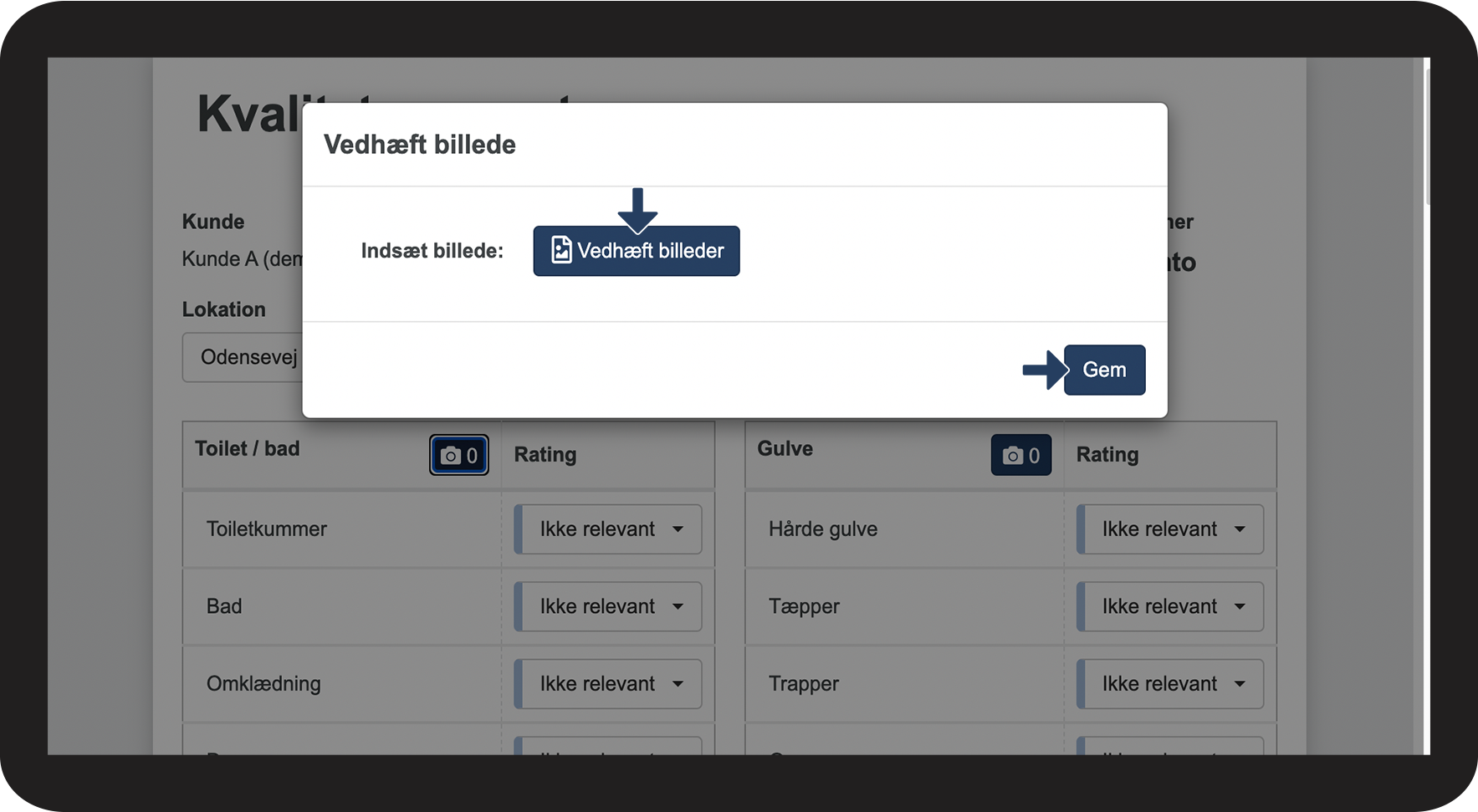
Task: Click the Toiletkummer row label
Action: tap(267, 529)
